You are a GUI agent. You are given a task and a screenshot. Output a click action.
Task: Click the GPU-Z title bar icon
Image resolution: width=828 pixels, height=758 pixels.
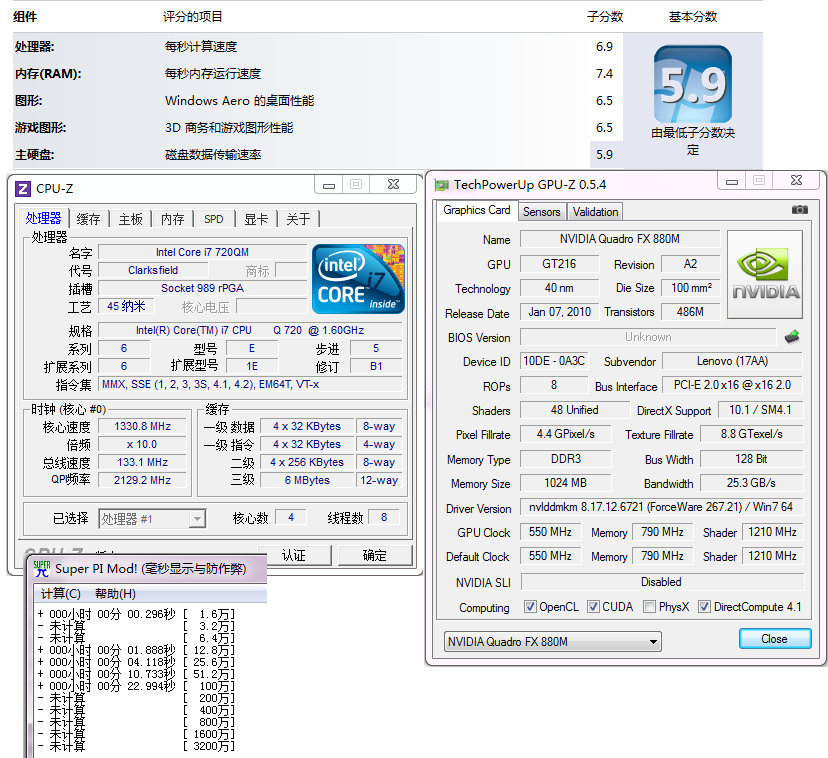pos(441,185)
